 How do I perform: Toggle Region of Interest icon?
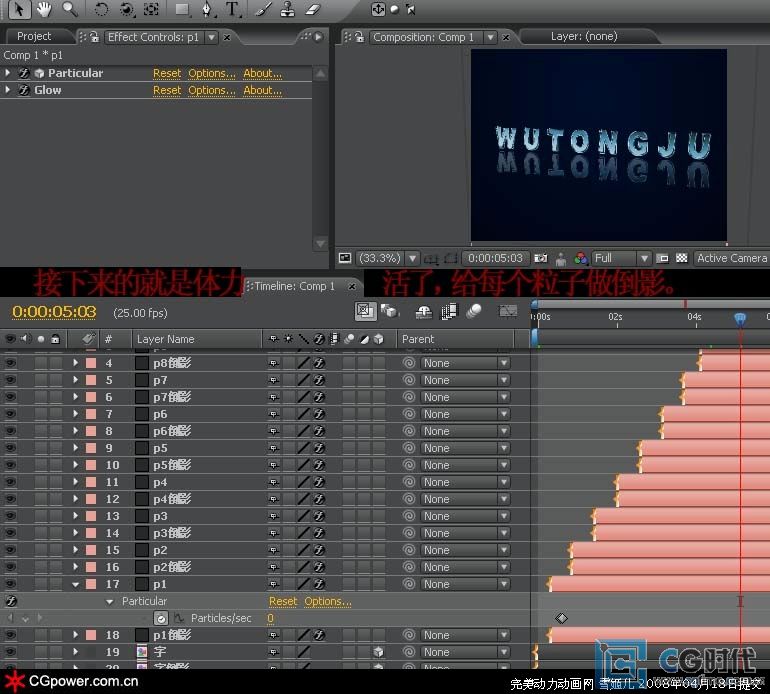pos(662,258)
